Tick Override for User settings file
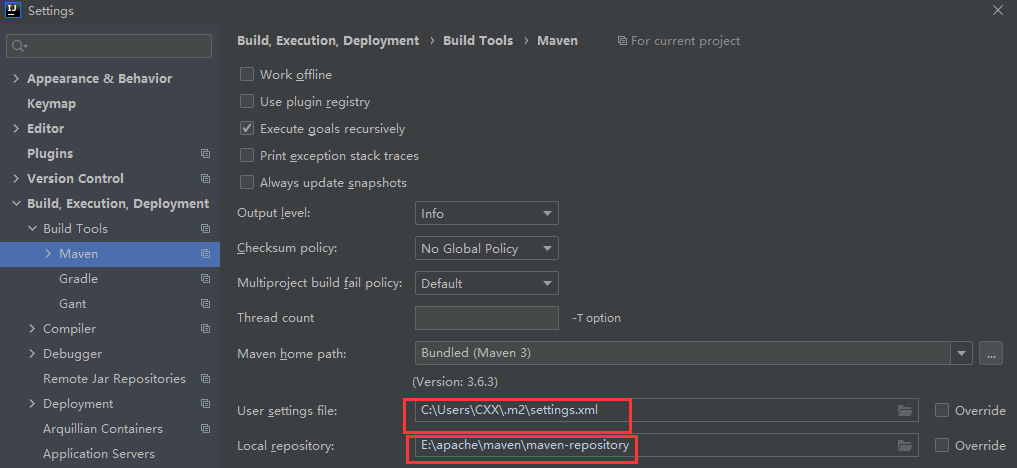This screenshot has height=468, width=1017. (942, 410)
